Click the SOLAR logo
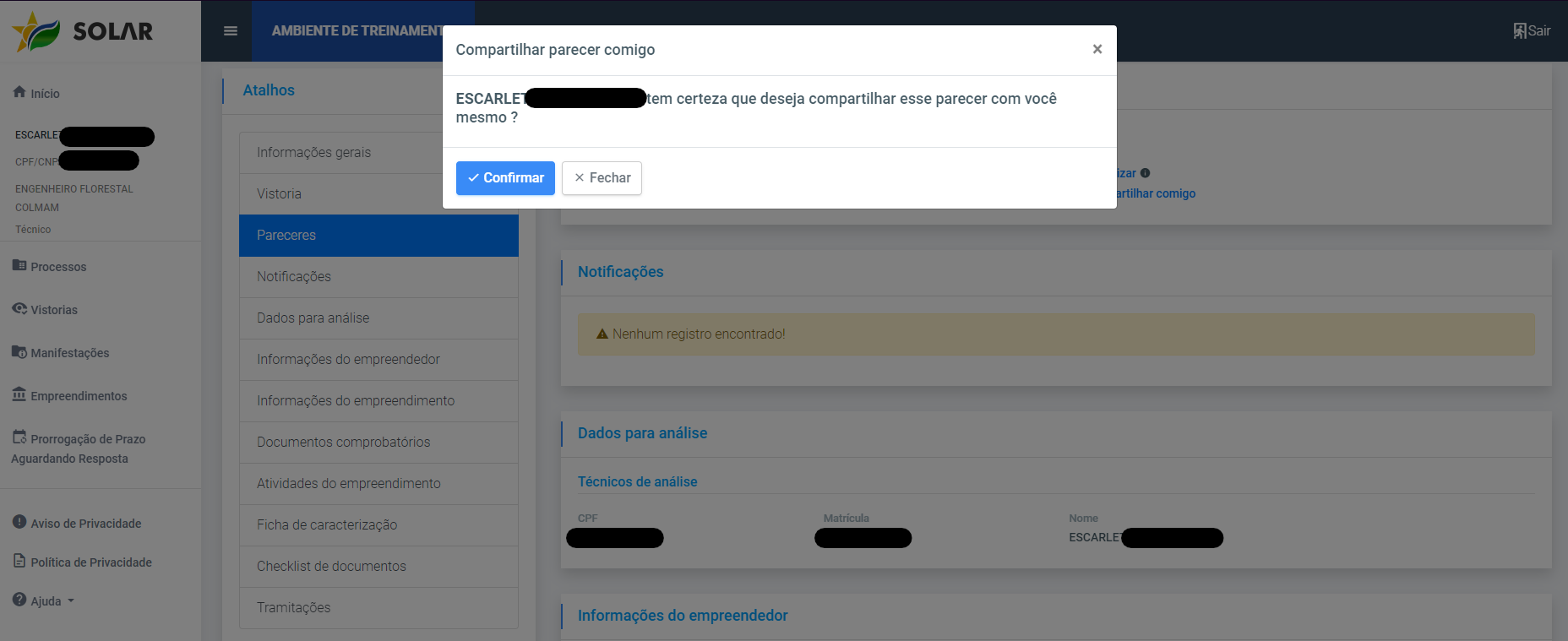Screen dimensions: 1568x641 [83, 31]
